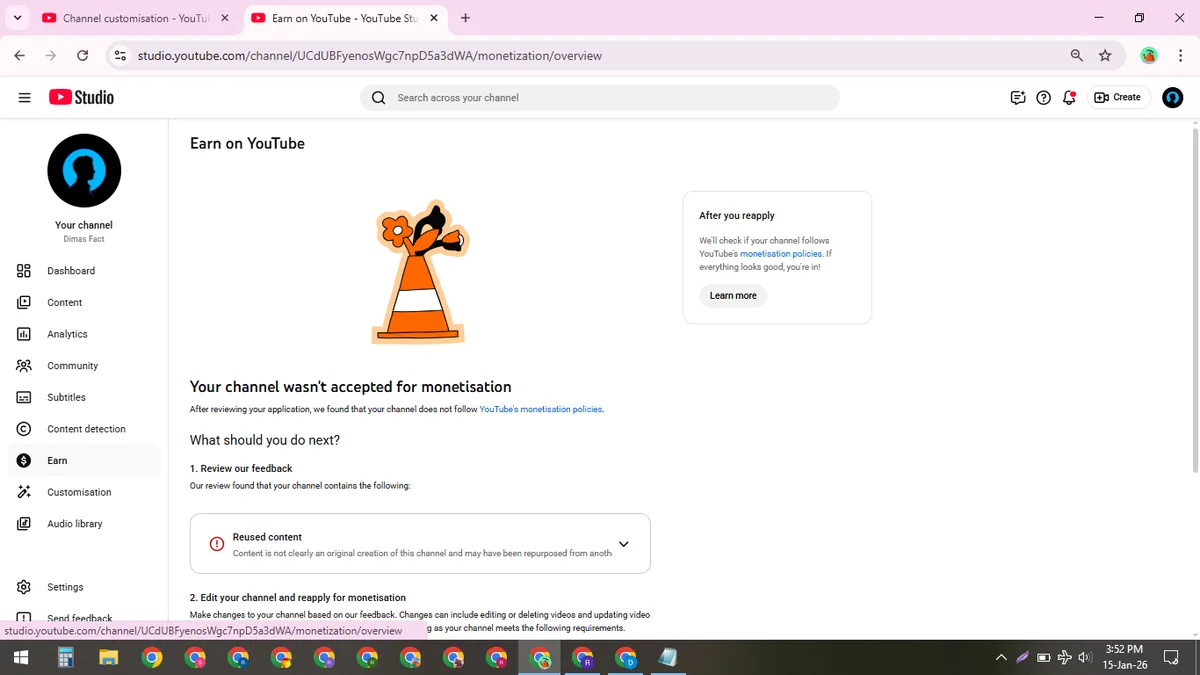Click the YouTube Studio logo
Viewport: 1200px width, 675px height.
tap(81, 97)
